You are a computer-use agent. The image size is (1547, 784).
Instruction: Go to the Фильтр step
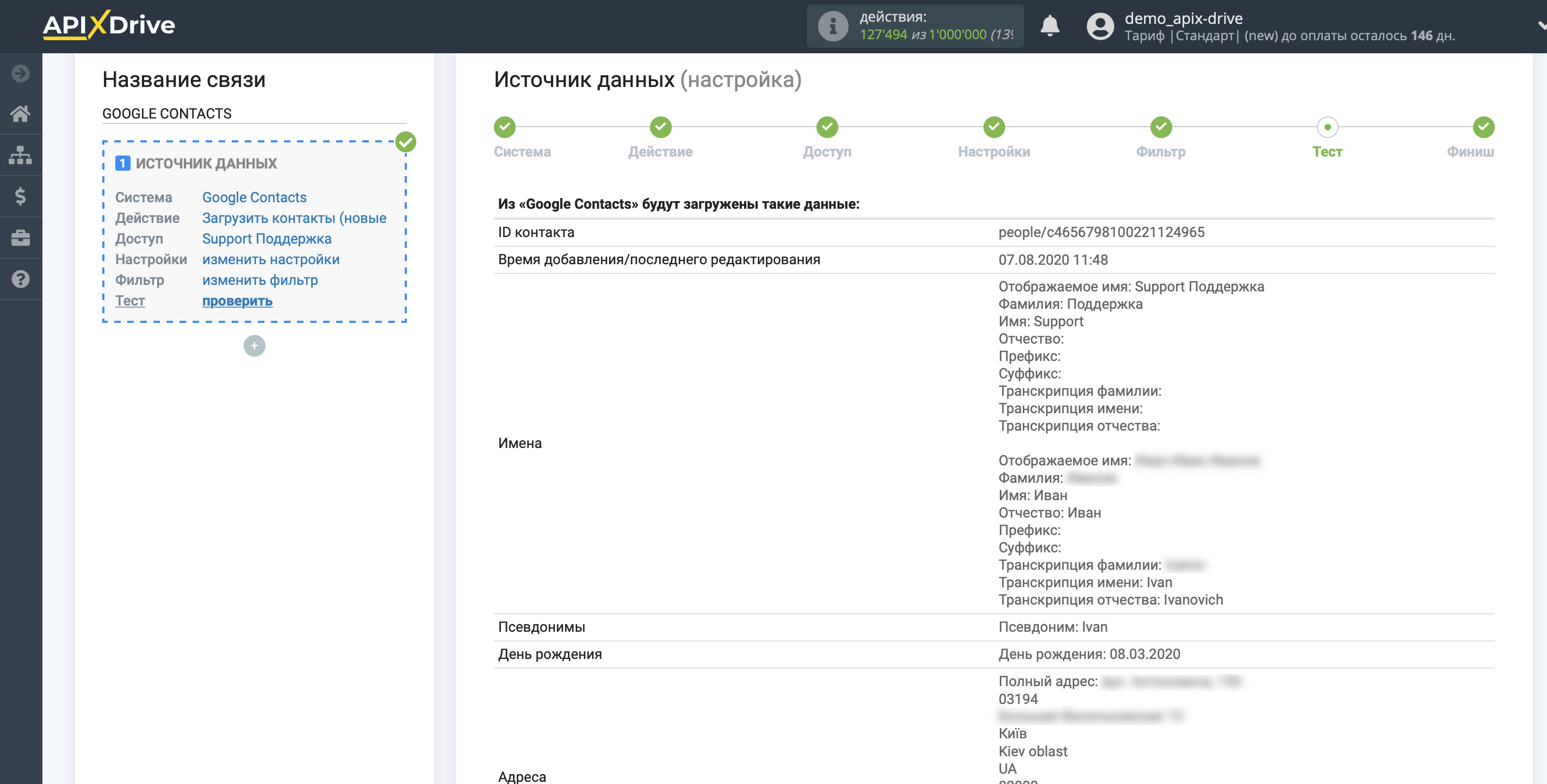point(1160,152)
